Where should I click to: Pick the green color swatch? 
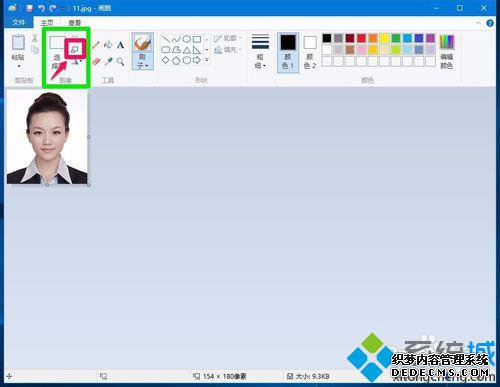(x=396, y=38)
